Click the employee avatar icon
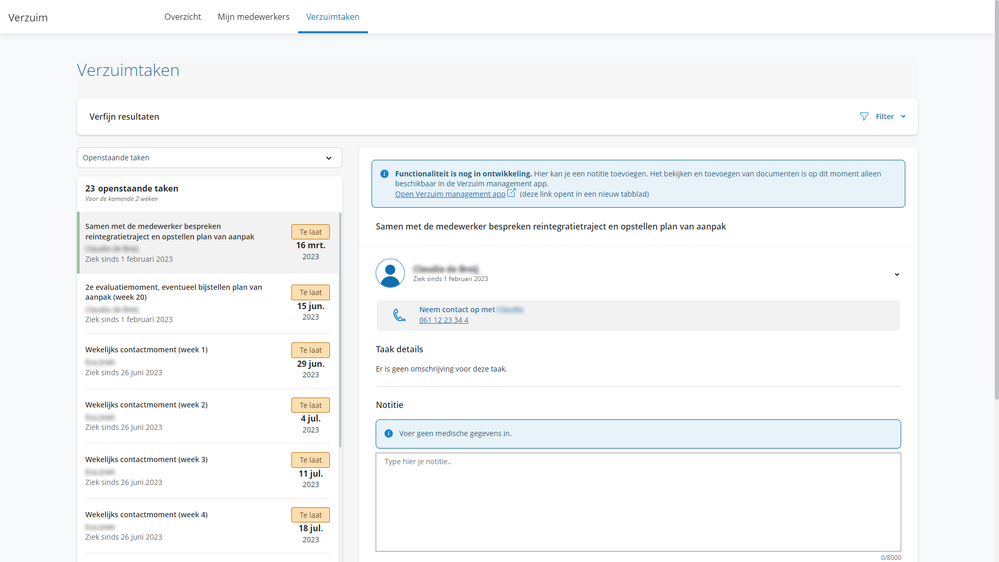 pos(390,273)
